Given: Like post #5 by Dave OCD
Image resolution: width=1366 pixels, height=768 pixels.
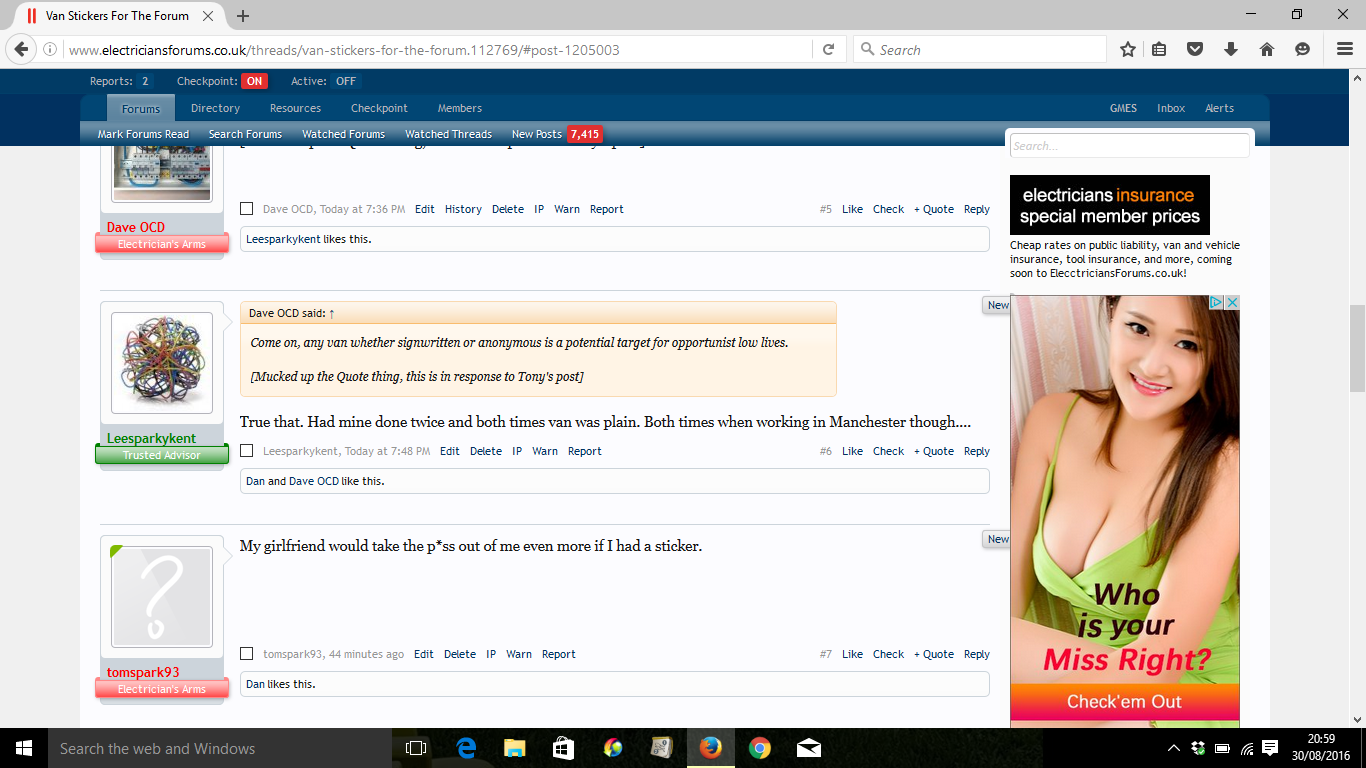Looking at the screenshot, I should pos(852,209).
